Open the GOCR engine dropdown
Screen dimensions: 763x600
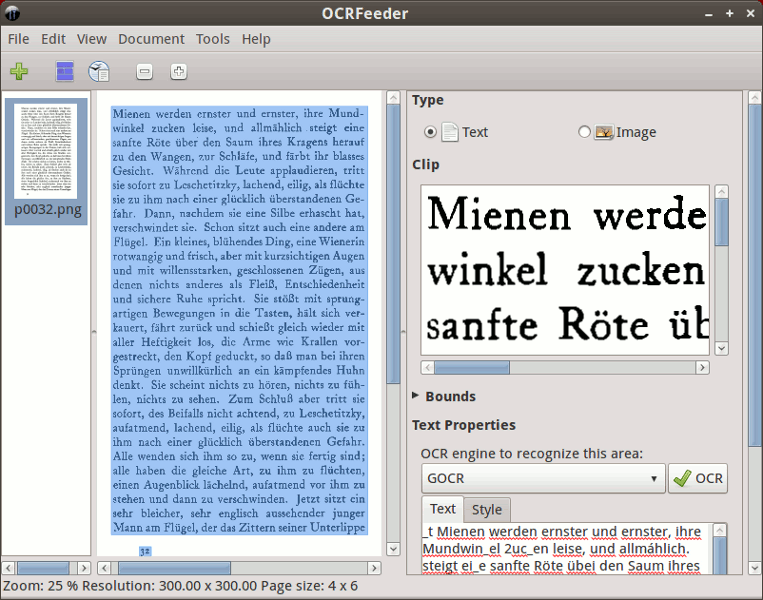[543, 478]
